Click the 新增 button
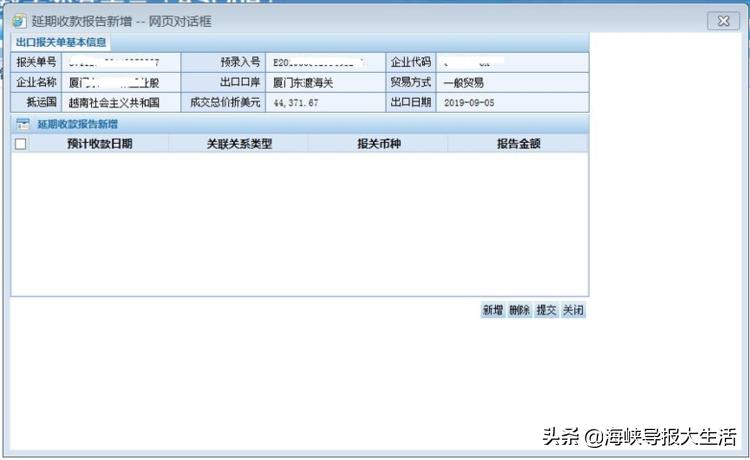The height and width of the screenshot is (460, 750). pyautogui.click(x=493, y=310)
